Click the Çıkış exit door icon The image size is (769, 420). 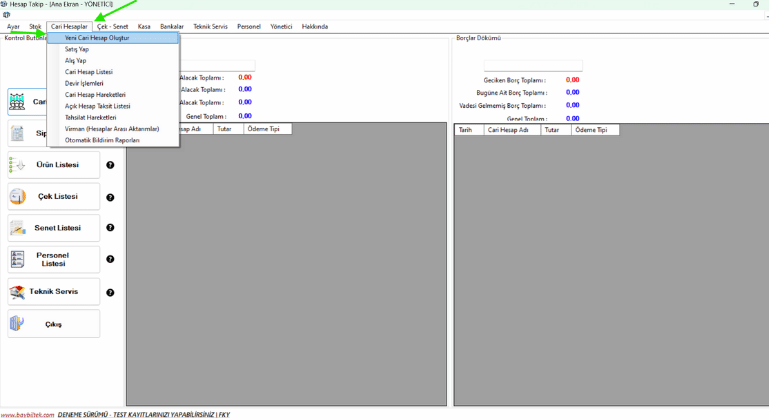click(x=17, y=323)
